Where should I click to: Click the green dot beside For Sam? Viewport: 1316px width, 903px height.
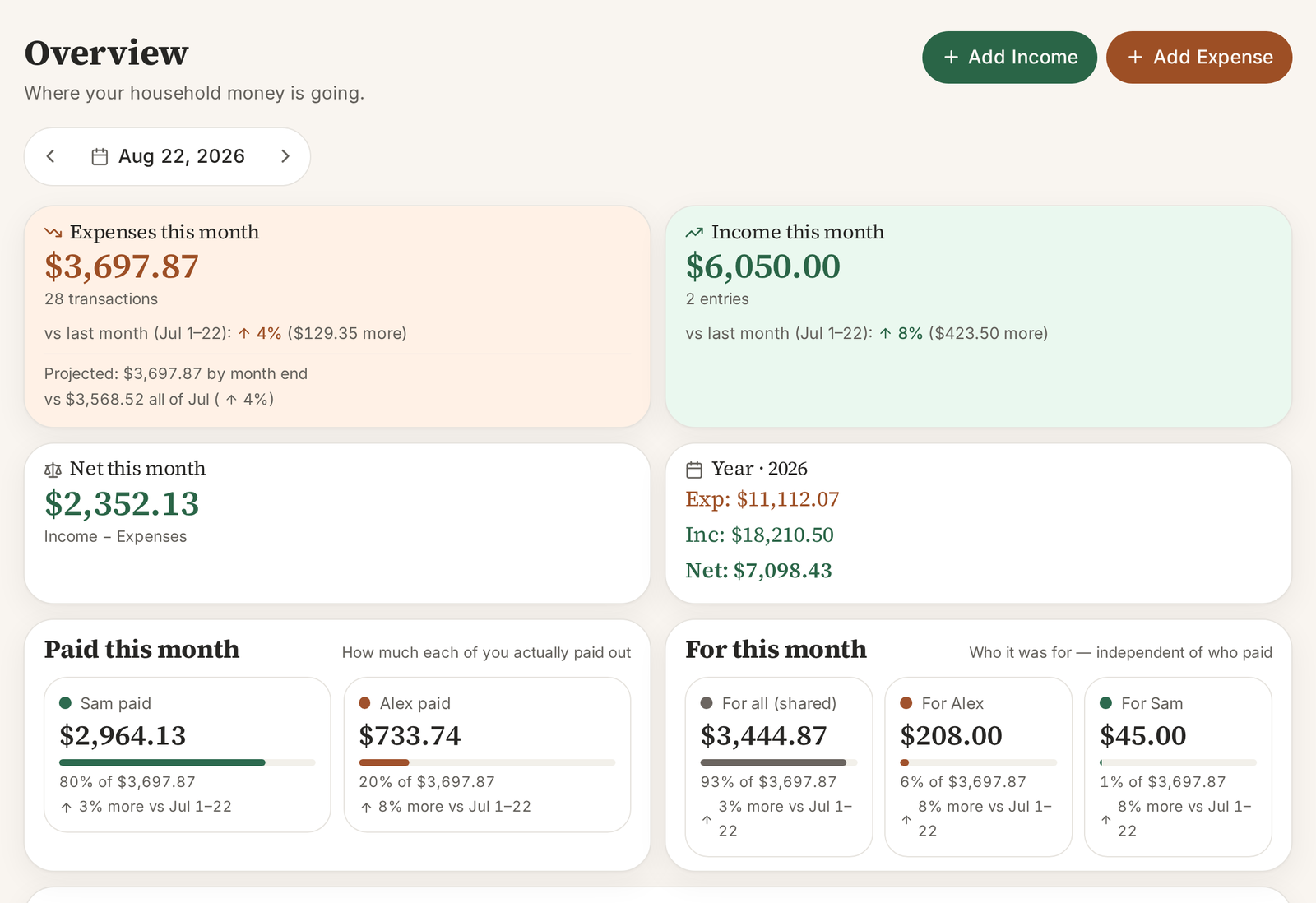(1106, 703)
